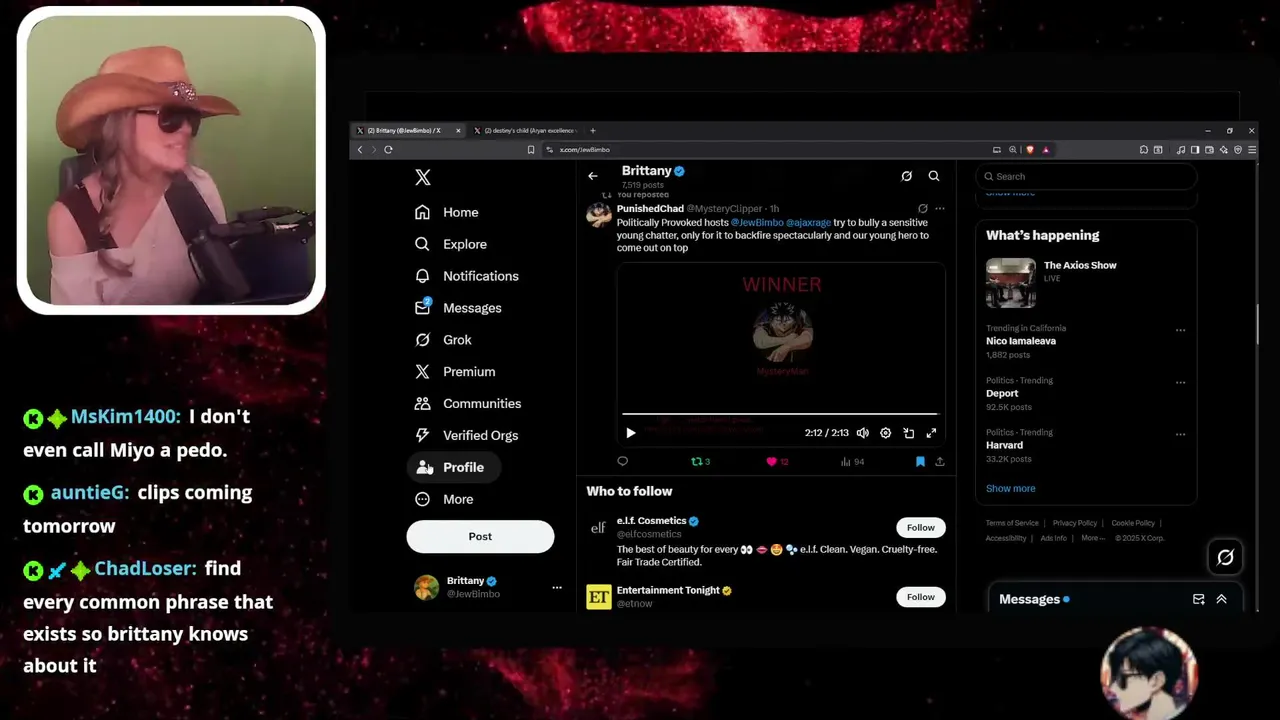This screenshot has width=1280, height=720.
Task: Open PunishedChad's avatar
Action: pyautogui.click(x=599, y=214)
